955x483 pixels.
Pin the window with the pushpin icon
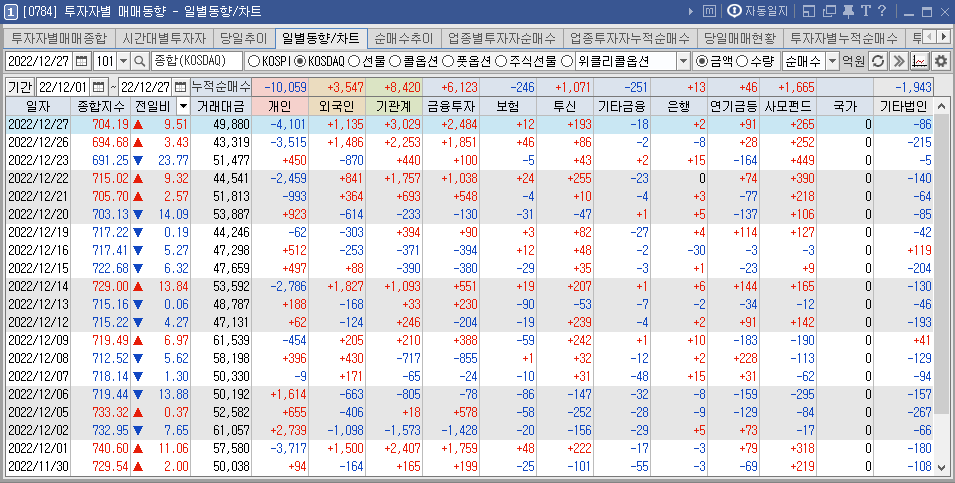pyautogui.click(x=848, y=12)
